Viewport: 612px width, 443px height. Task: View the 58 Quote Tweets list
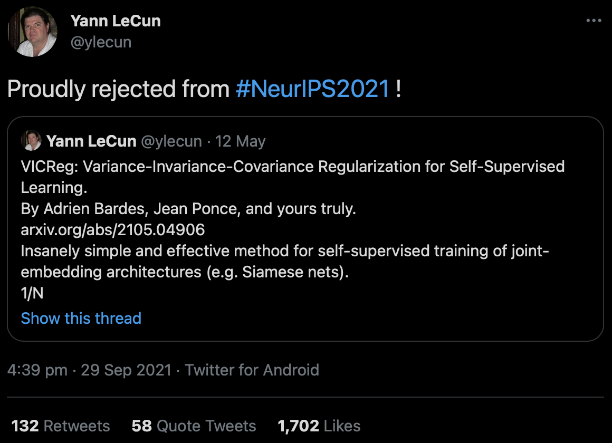click(x=193, y=425)
